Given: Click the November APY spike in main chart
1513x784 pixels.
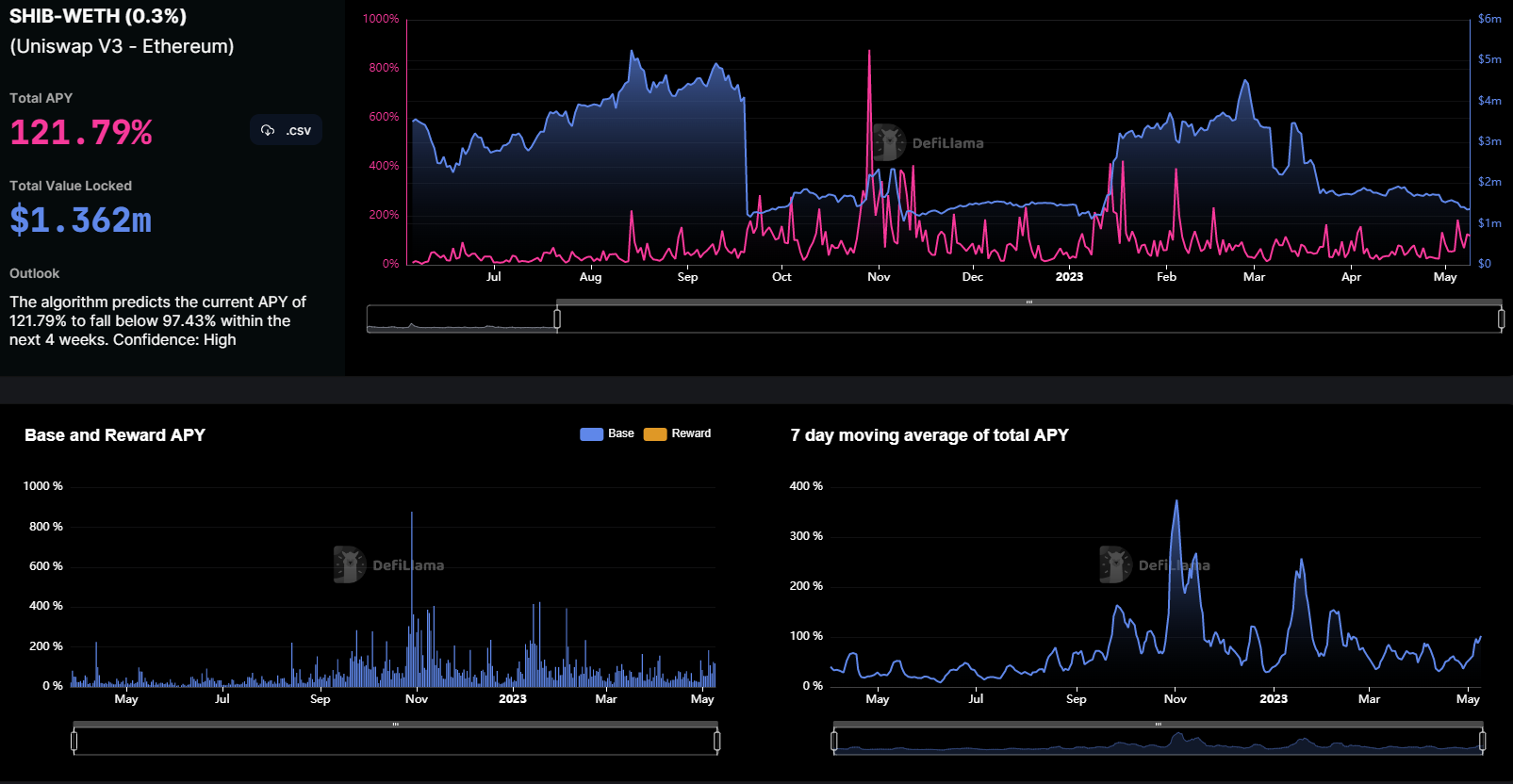Looking at the screenshot, I should coord(869,57).
